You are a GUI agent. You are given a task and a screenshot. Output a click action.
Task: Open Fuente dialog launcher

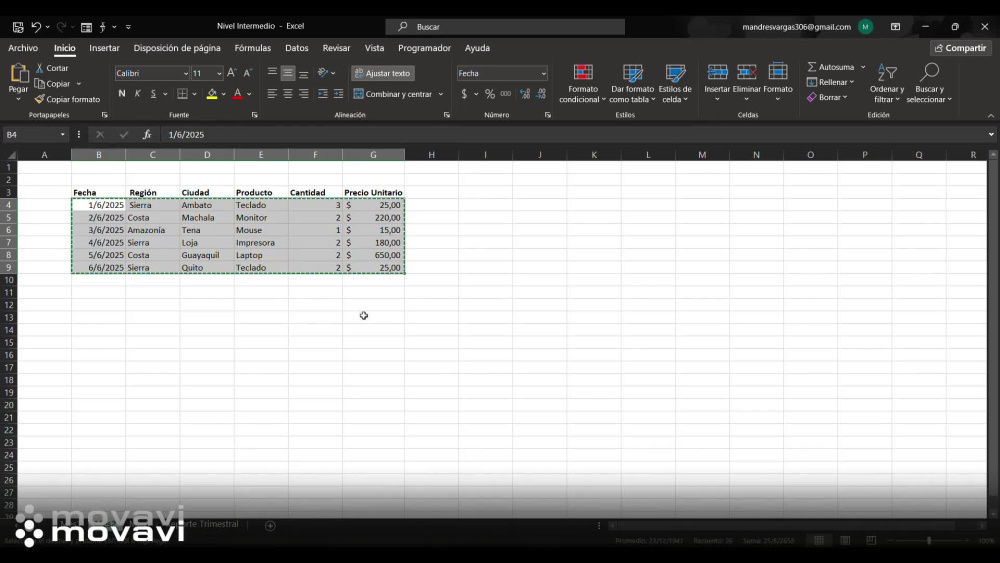[x=254, y=115]
